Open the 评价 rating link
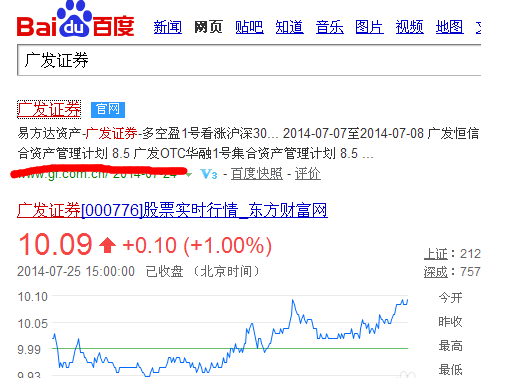This screenshot has width=513, height=378. [308, 174]
